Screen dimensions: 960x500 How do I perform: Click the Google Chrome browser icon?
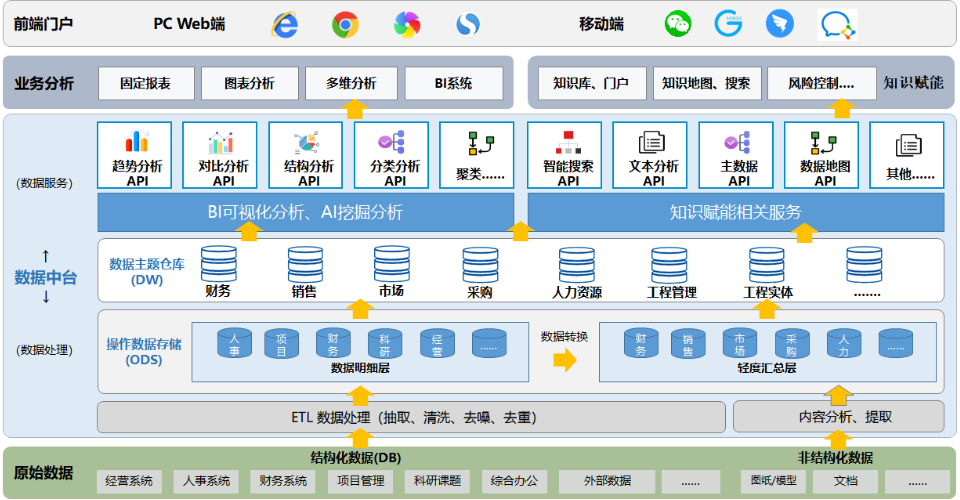346,25
